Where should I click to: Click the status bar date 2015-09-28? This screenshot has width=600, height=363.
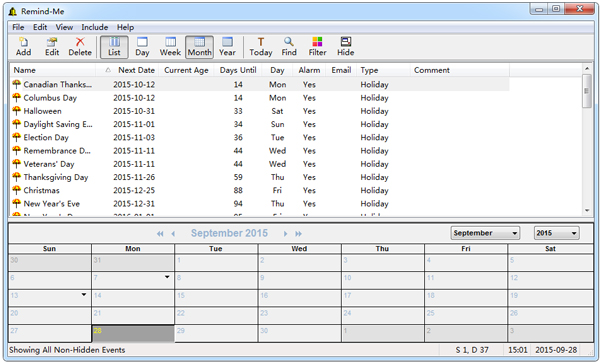[556, 350]
